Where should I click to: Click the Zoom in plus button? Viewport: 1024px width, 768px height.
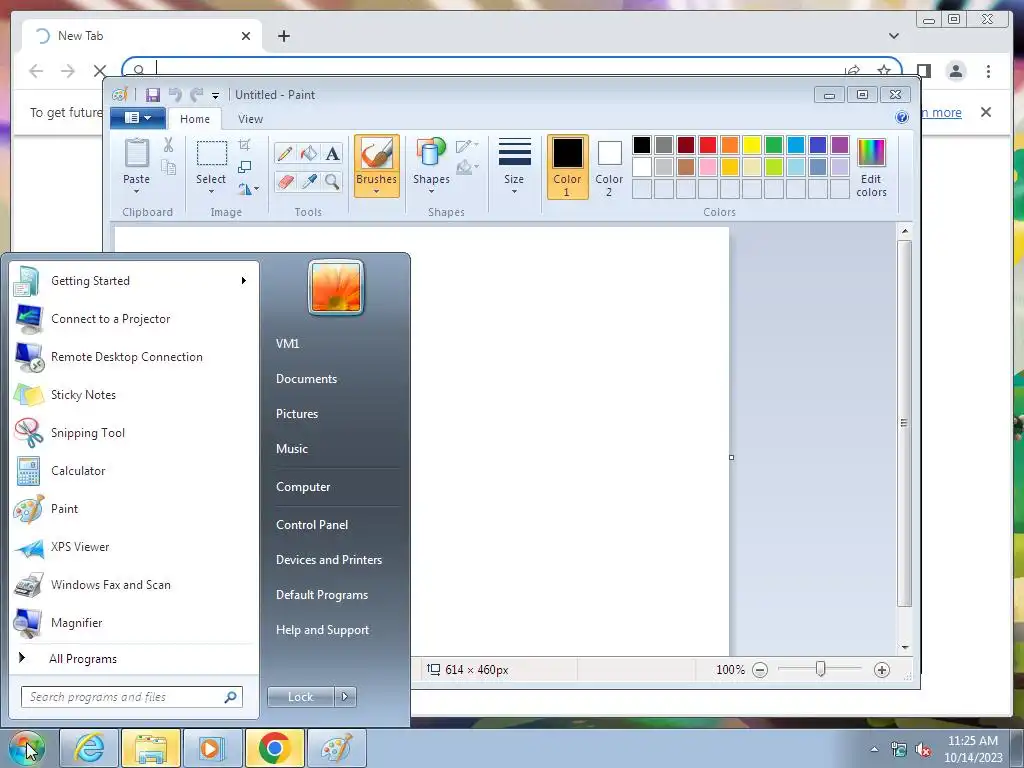[x=882, y=670]
